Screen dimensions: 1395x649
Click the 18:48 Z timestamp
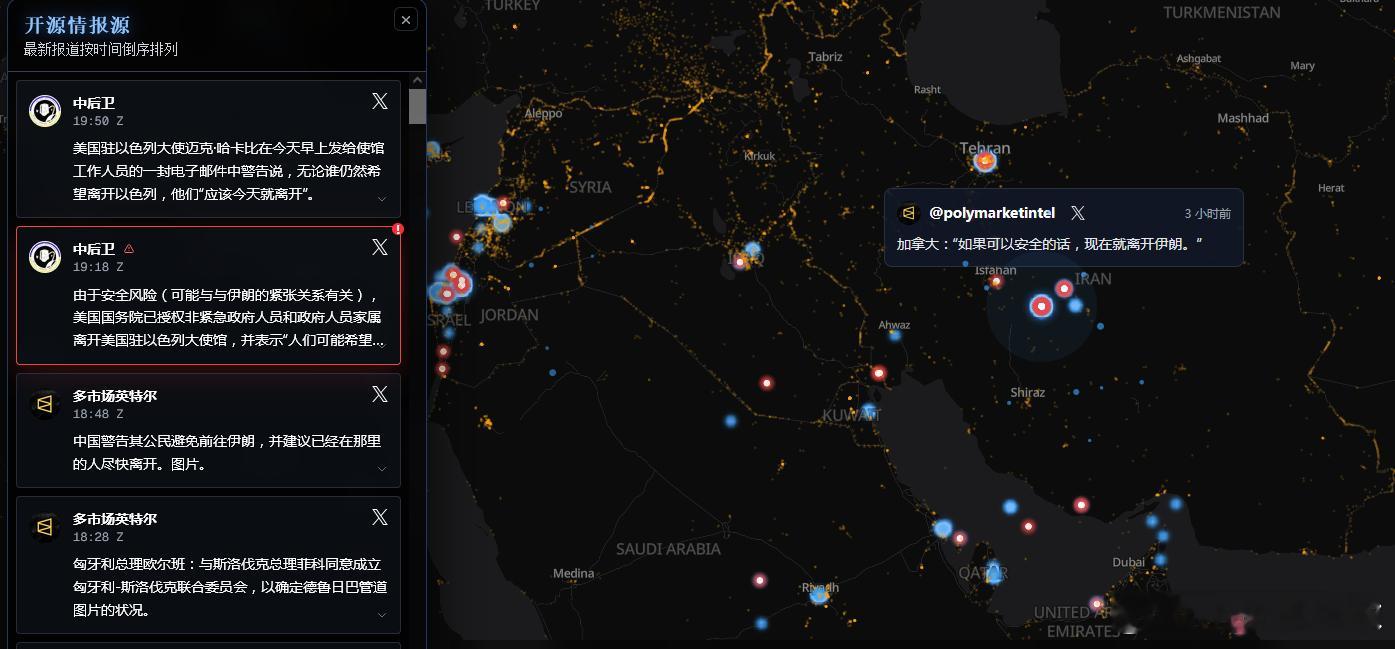[x=98, y=414]
